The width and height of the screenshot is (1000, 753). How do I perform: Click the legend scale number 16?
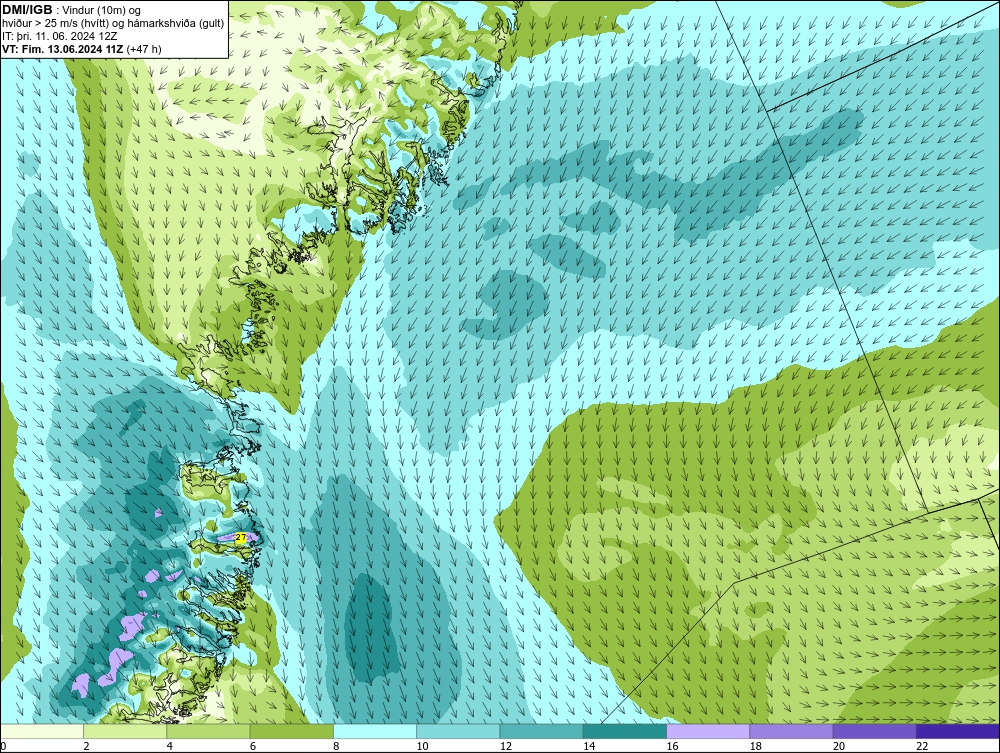click(672, 747)
